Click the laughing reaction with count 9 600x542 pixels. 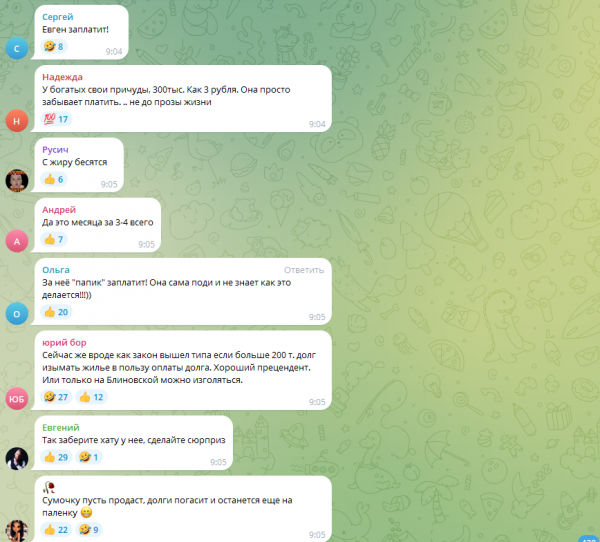coord(89,530)
